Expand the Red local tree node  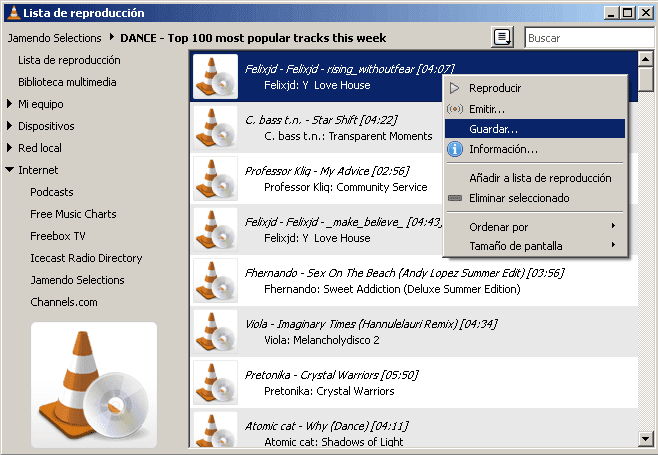(x=10, y=148)
